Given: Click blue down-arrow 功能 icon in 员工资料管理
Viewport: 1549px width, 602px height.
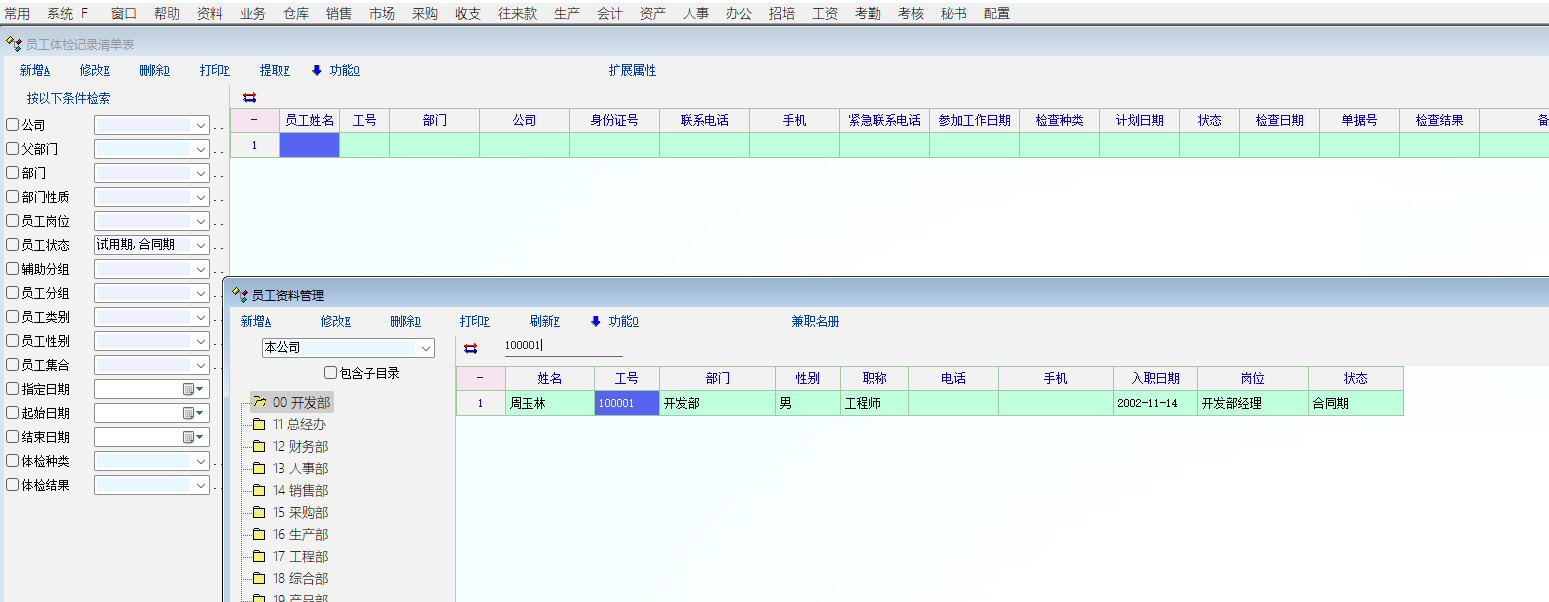Looking at the screenshot, I should [x=596, y=322].
